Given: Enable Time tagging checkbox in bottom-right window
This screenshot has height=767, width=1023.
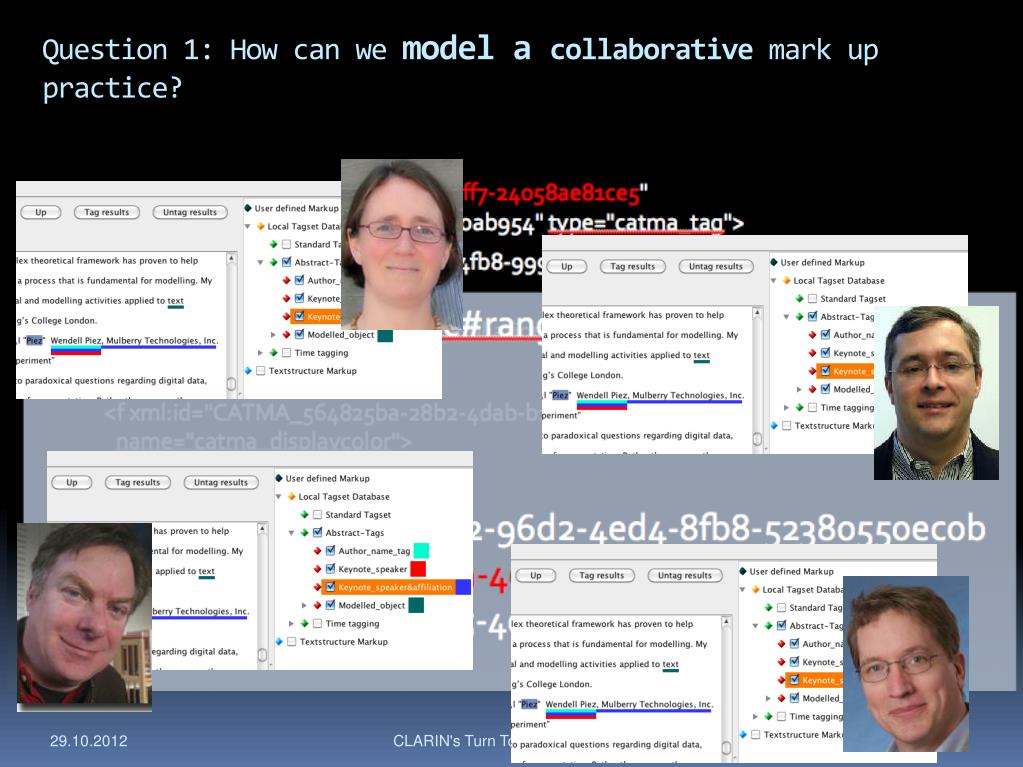Looking at the screenshot, I should pyautogui.click(x=781, y=716).
